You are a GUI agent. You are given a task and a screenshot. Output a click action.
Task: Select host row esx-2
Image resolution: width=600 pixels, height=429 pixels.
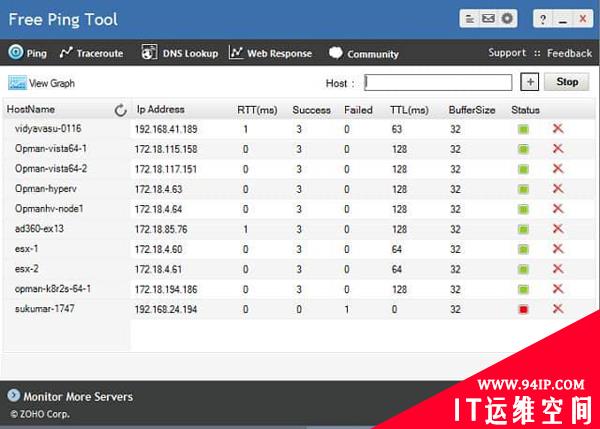299,269
